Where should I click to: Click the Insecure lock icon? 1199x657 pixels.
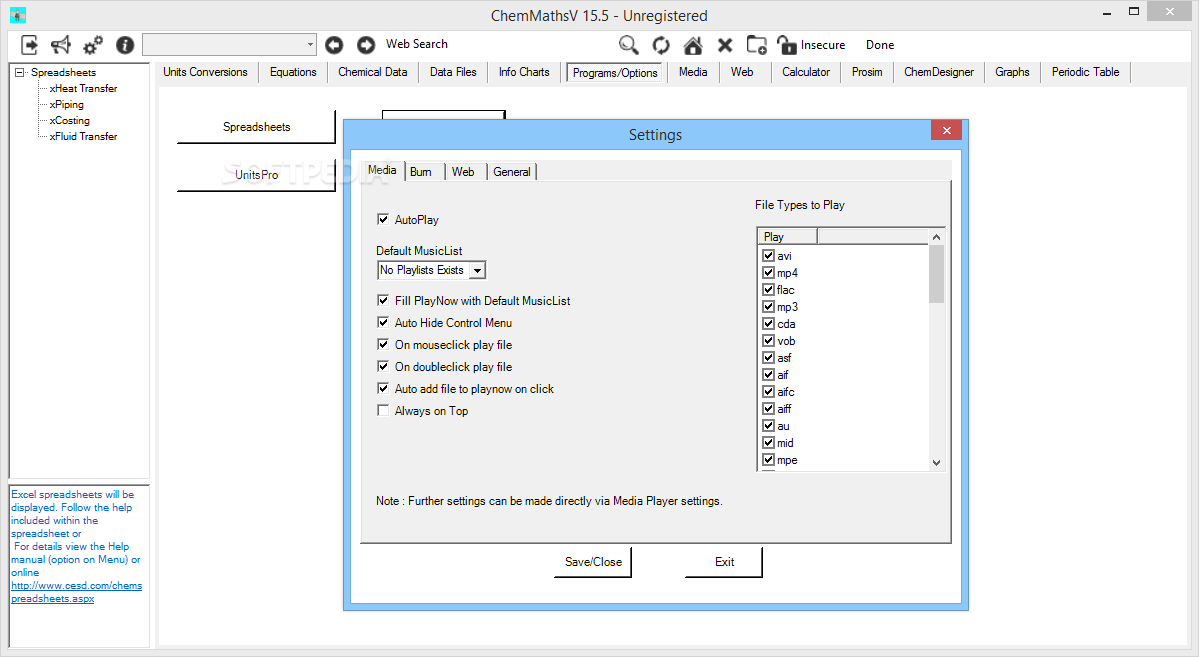pyautogui.click(x=787, y=45)
